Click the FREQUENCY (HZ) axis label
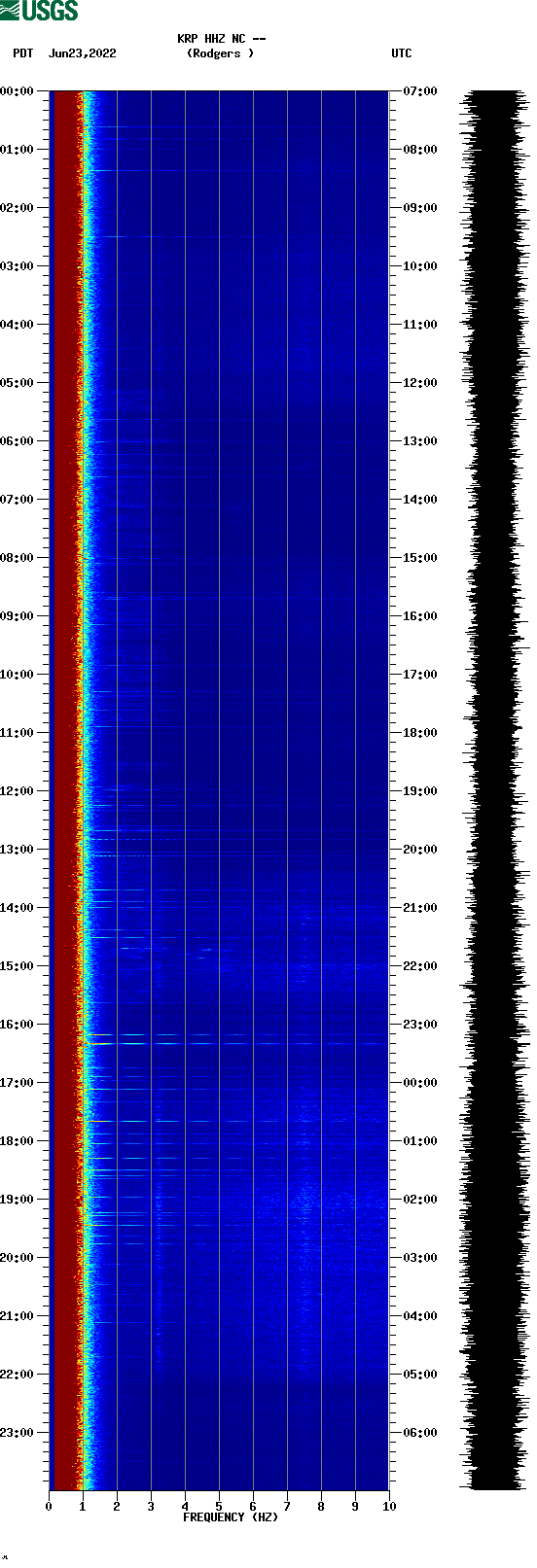Image resolution: width=537 pixels, height=1568 pixels. point(231,1517)
